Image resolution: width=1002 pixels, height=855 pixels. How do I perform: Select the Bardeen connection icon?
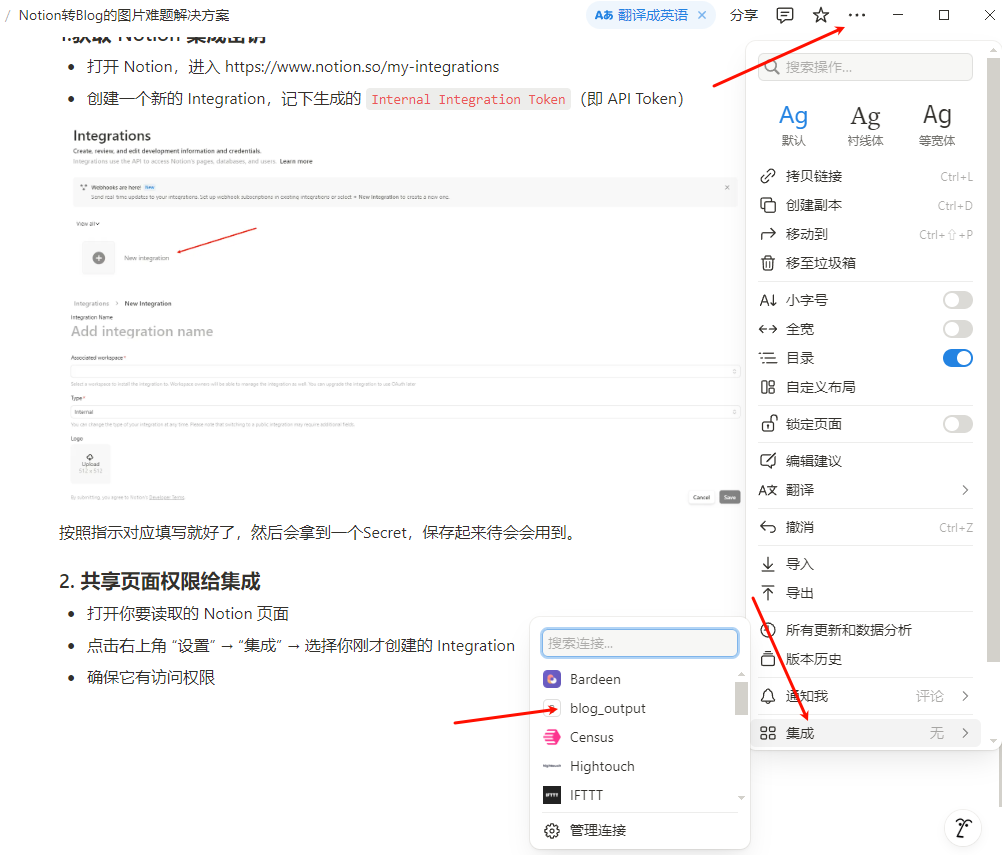tap(552, 679)
